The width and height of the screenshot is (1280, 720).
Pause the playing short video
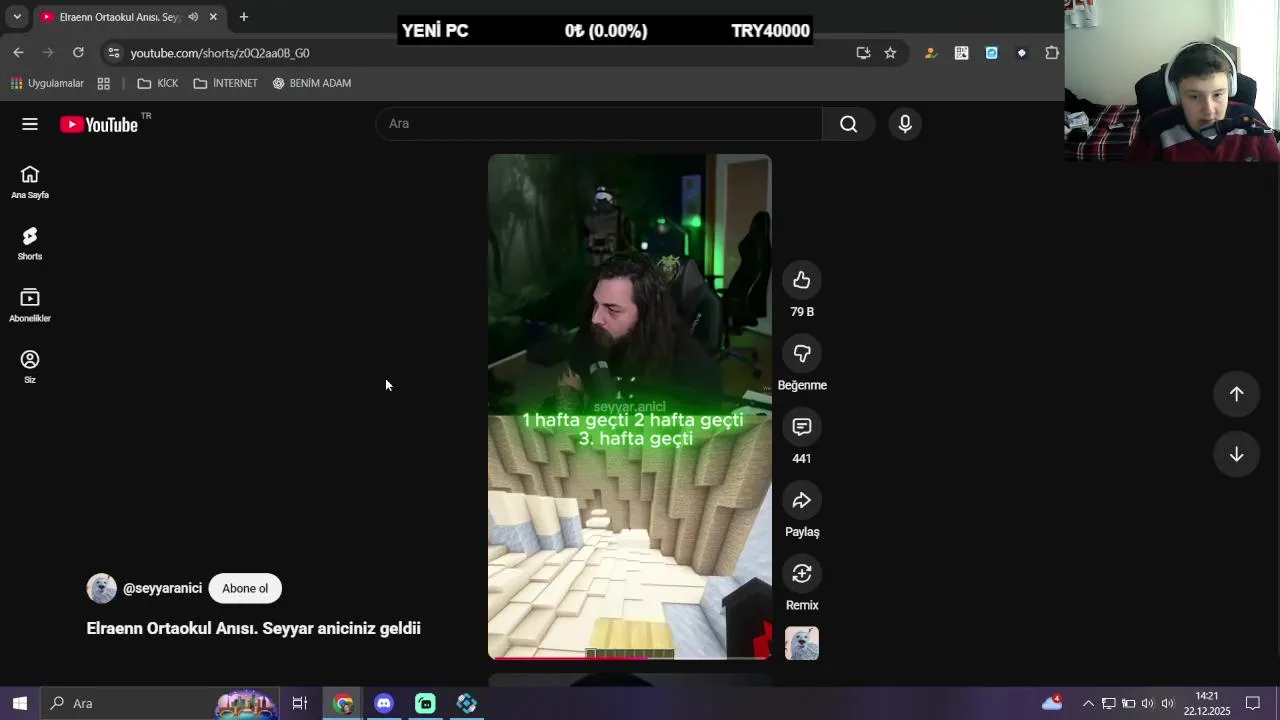click(x=629, y=406)
